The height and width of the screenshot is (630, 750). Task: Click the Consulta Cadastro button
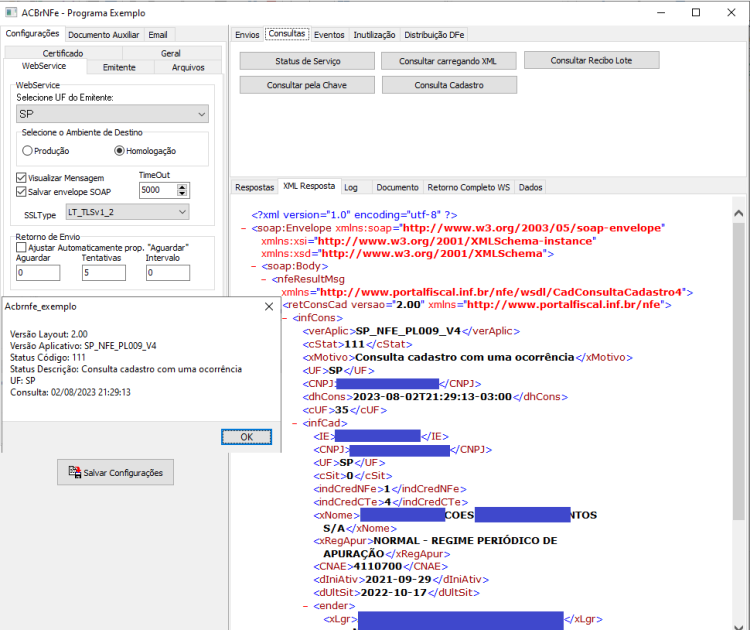(449, 85)
